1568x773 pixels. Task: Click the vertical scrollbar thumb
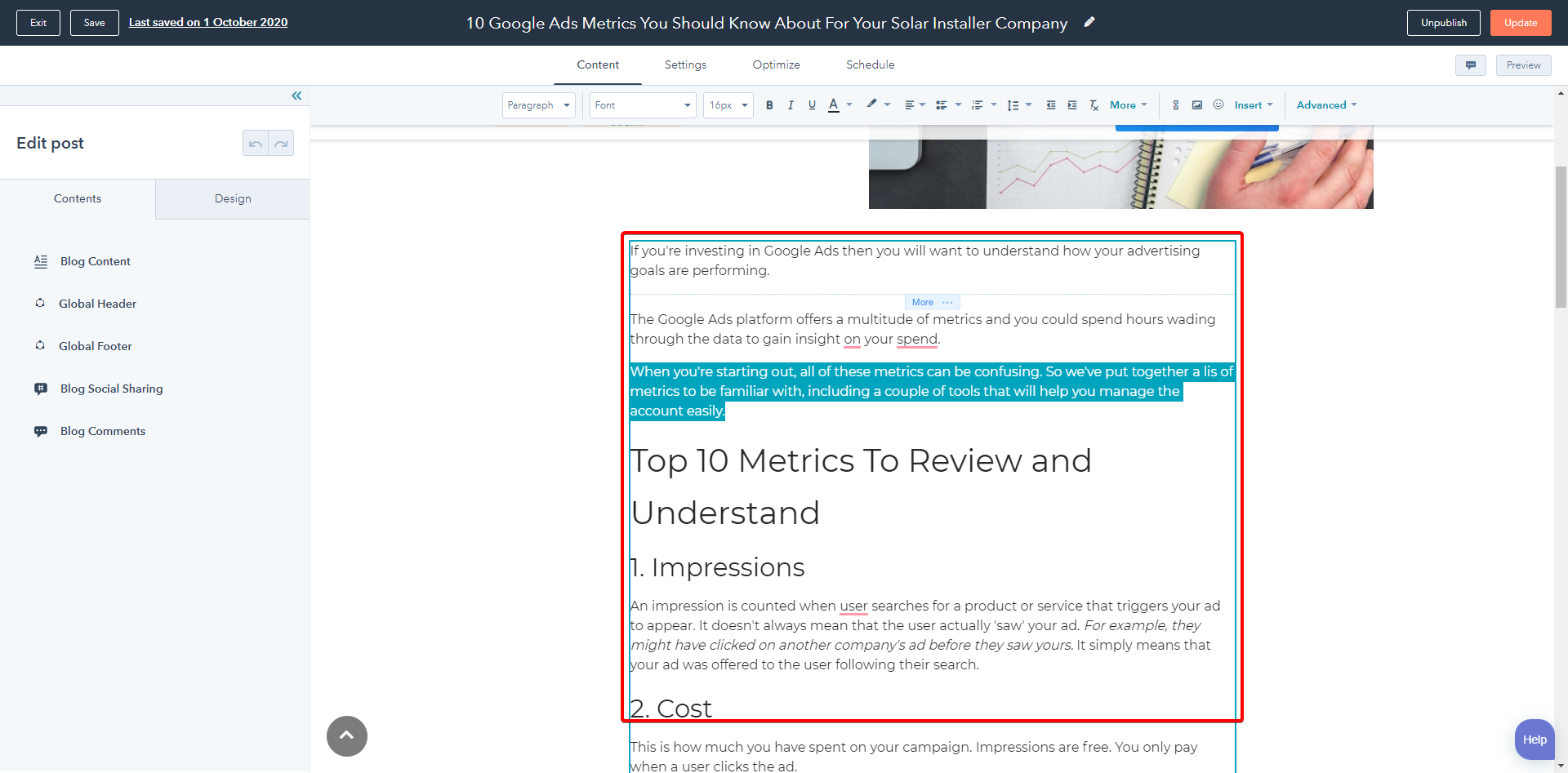(1561, 237)
